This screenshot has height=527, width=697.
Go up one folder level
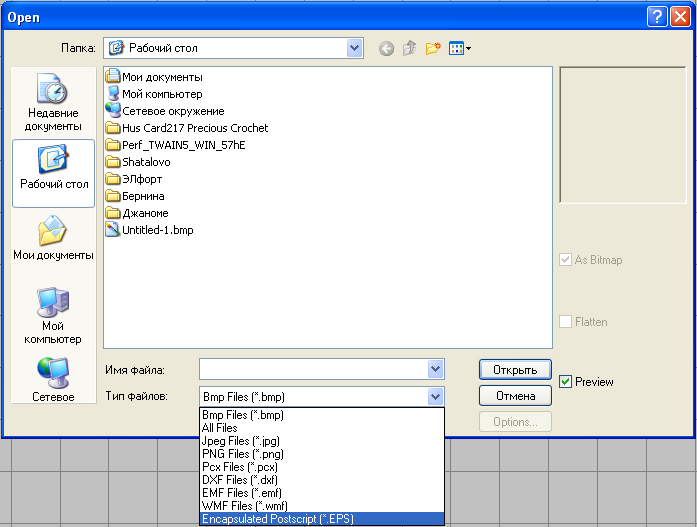pos(409,48)
